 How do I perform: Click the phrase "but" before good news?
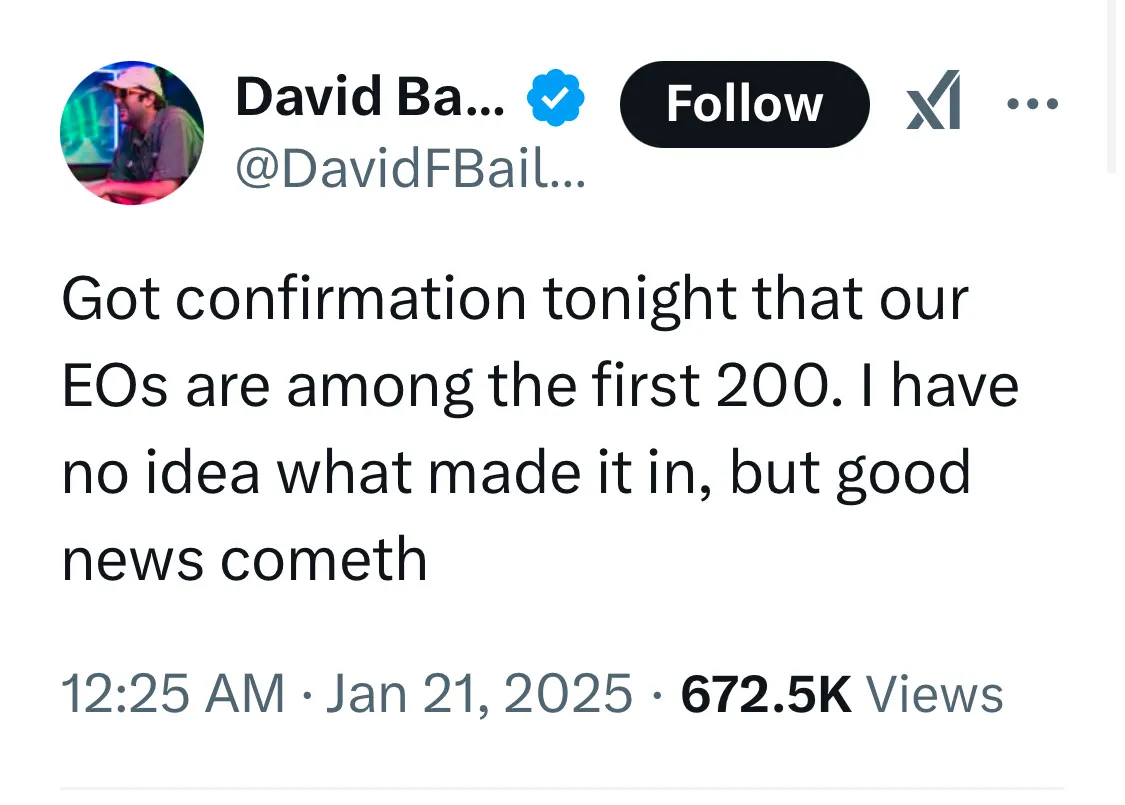coord(773,472)
